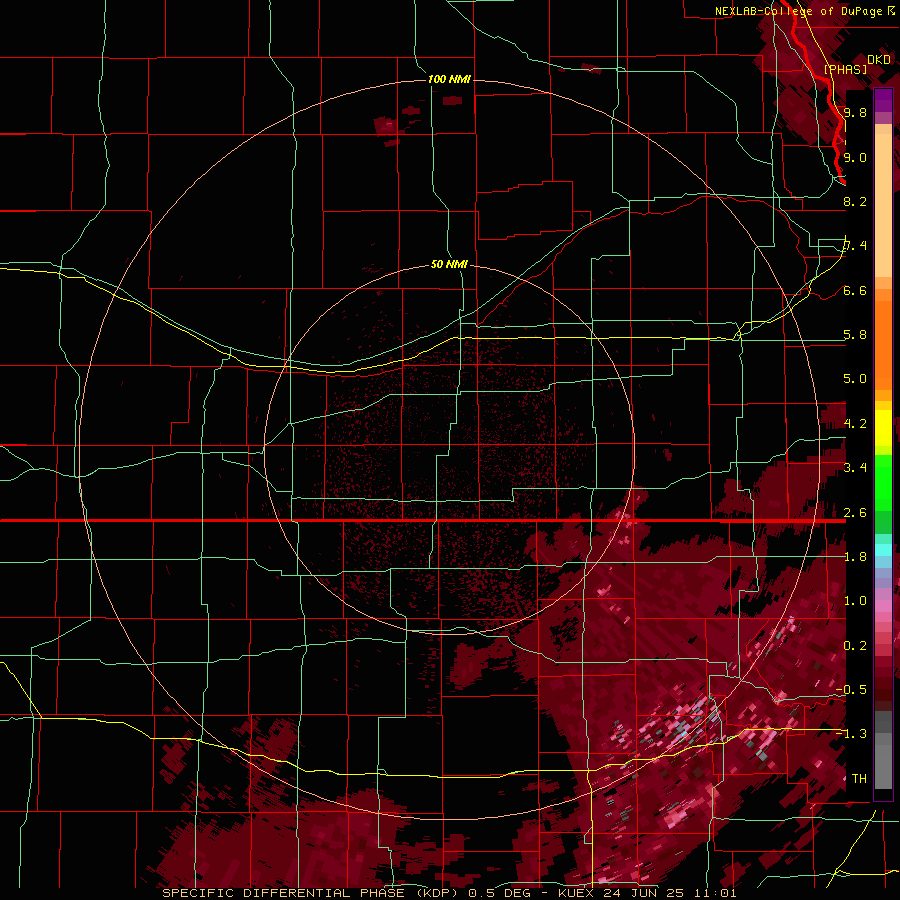Click the 0.2 scale value
Viewport: 900px width, 900px height.
855,646
